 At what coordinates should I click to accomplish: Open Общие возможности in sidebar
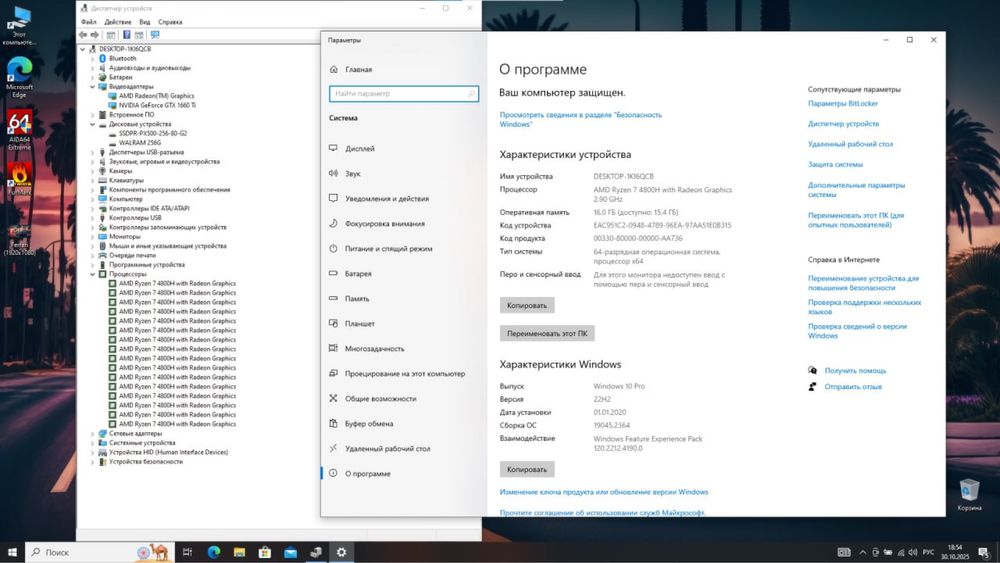tap(381, 398)
